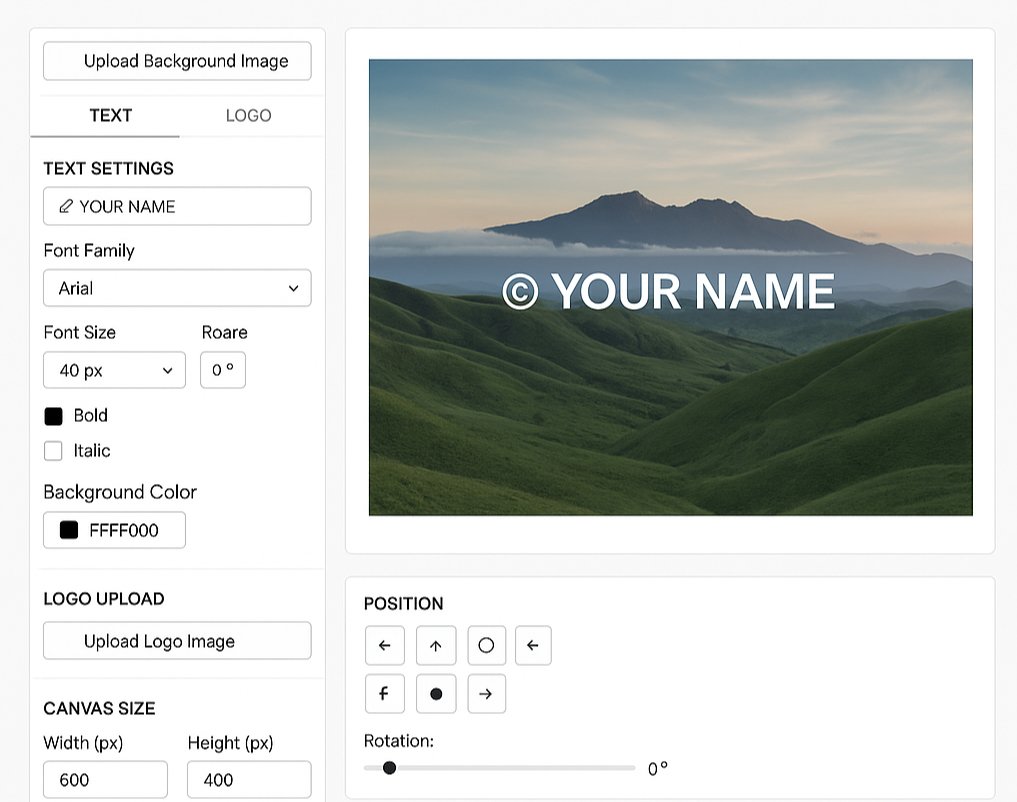Adjust the Rotation slider handle

(390, 768)
